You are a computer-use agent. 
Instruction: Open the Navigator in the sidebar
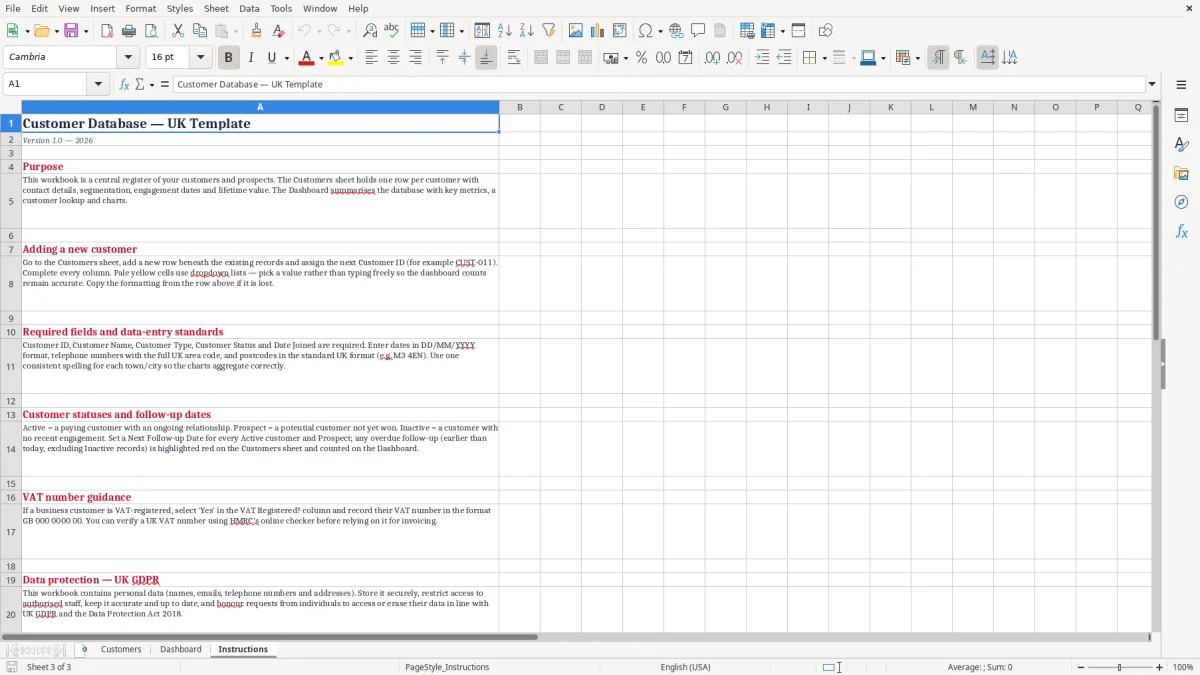tap(1181, 202)
